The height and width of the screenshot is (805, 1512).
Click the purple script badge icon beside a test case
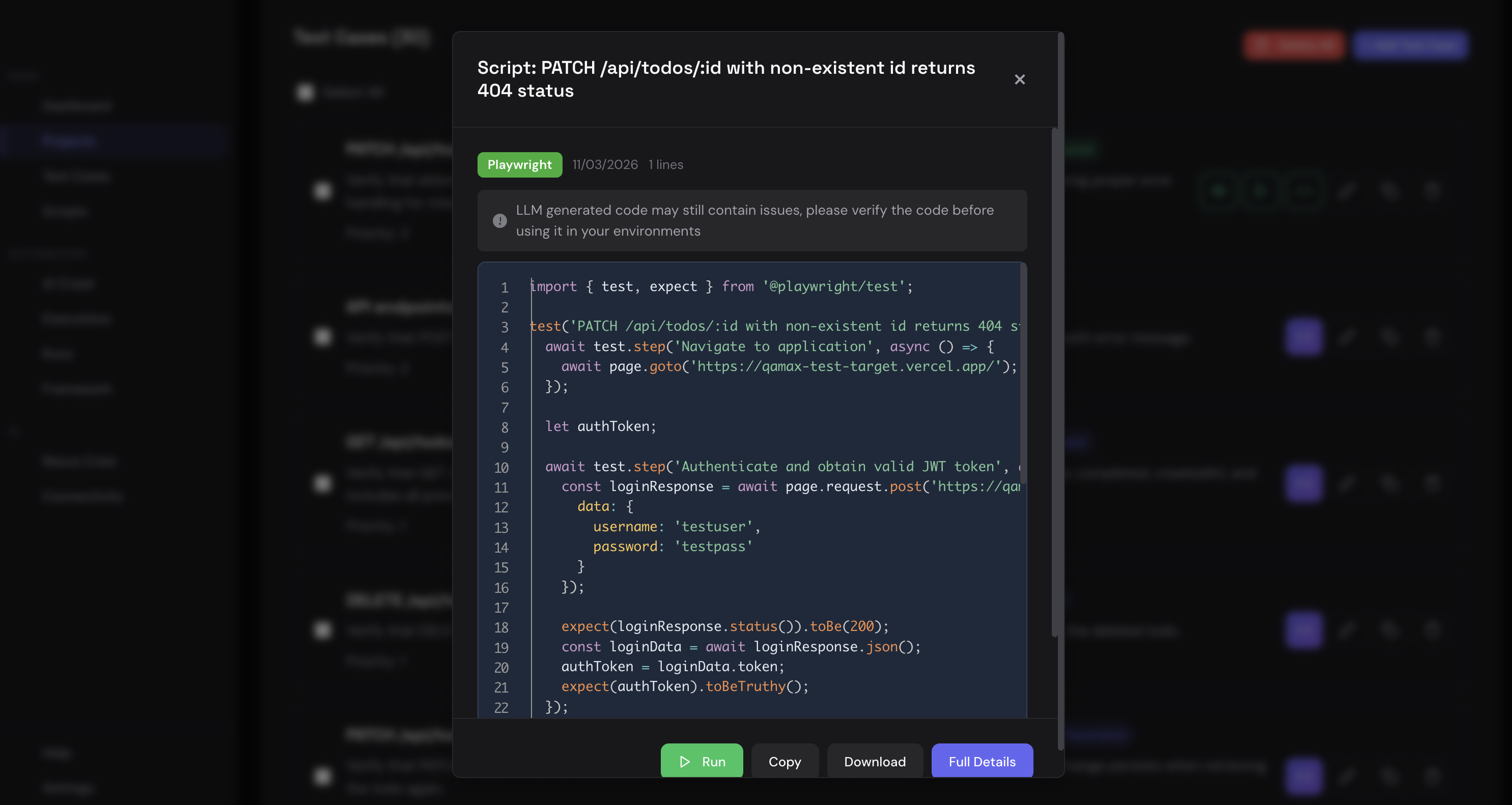1303,336
